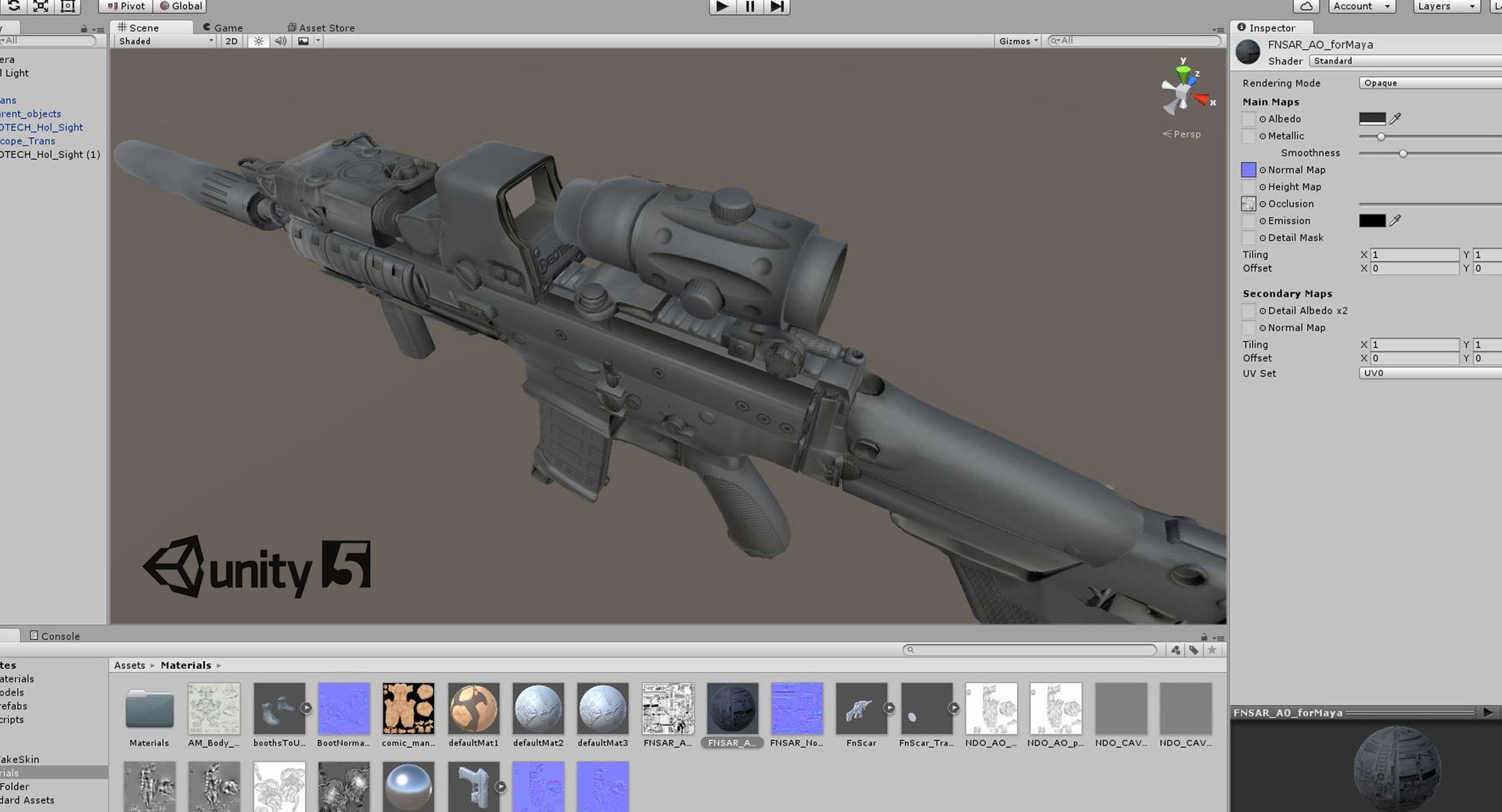Image resolution: width=1502 pixels, height=812 pixels.
Task: Select the FNSAR_No normal map asset
Action: [796, 716]
